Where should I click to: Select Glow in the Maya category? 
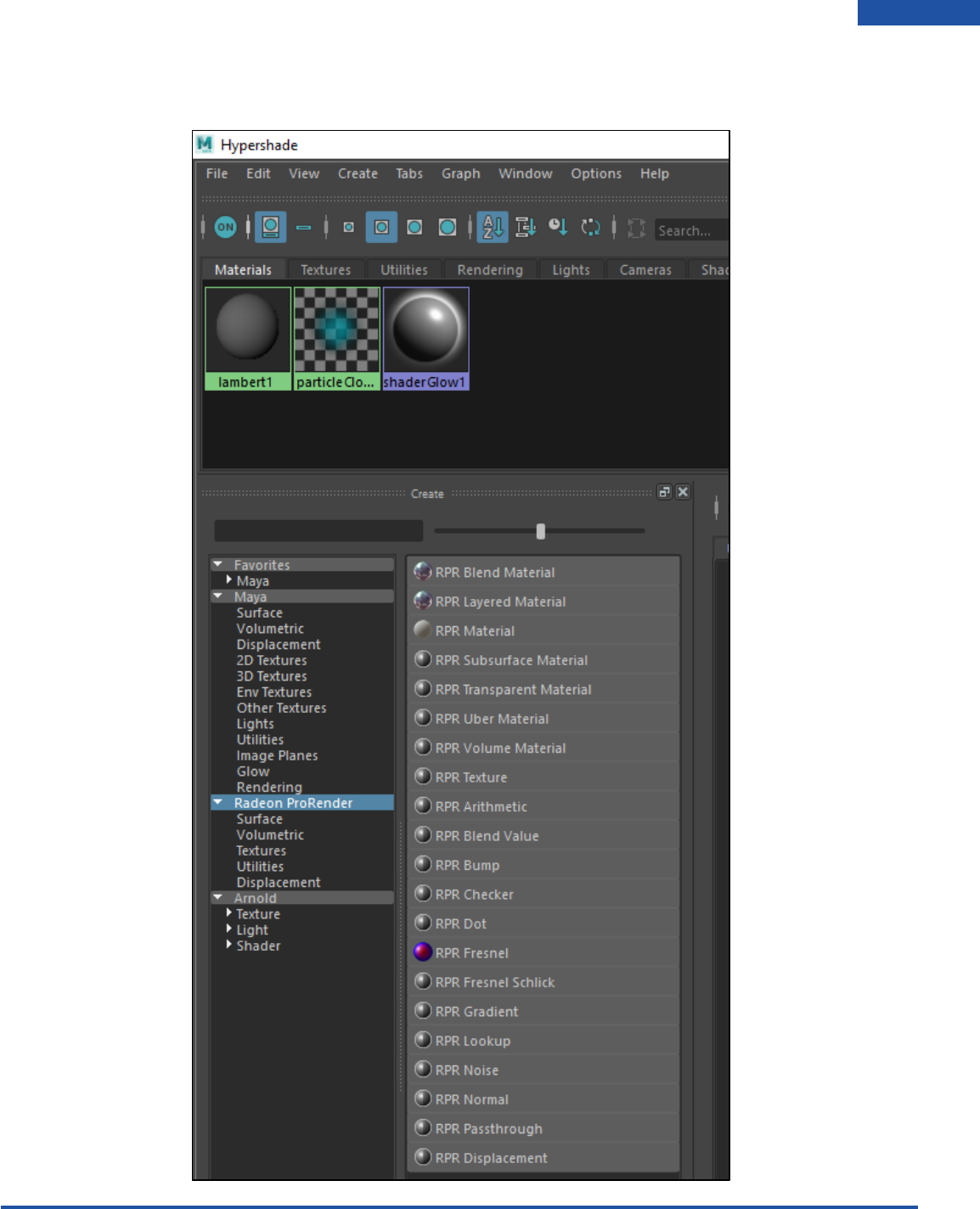253,771
